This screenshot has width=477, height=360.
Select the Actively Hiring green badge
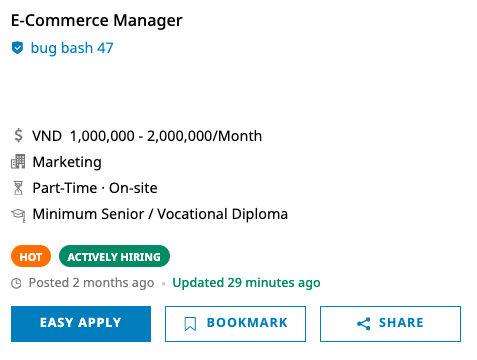(114, 256)
